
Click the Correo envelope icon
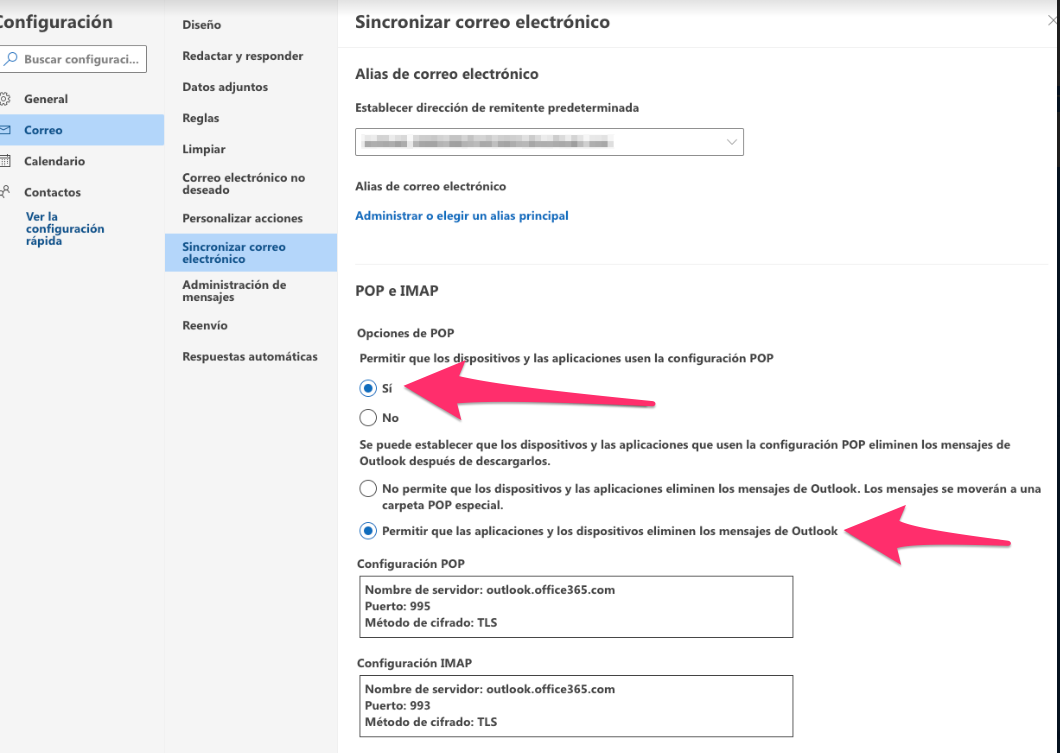[x=5, y=130]
